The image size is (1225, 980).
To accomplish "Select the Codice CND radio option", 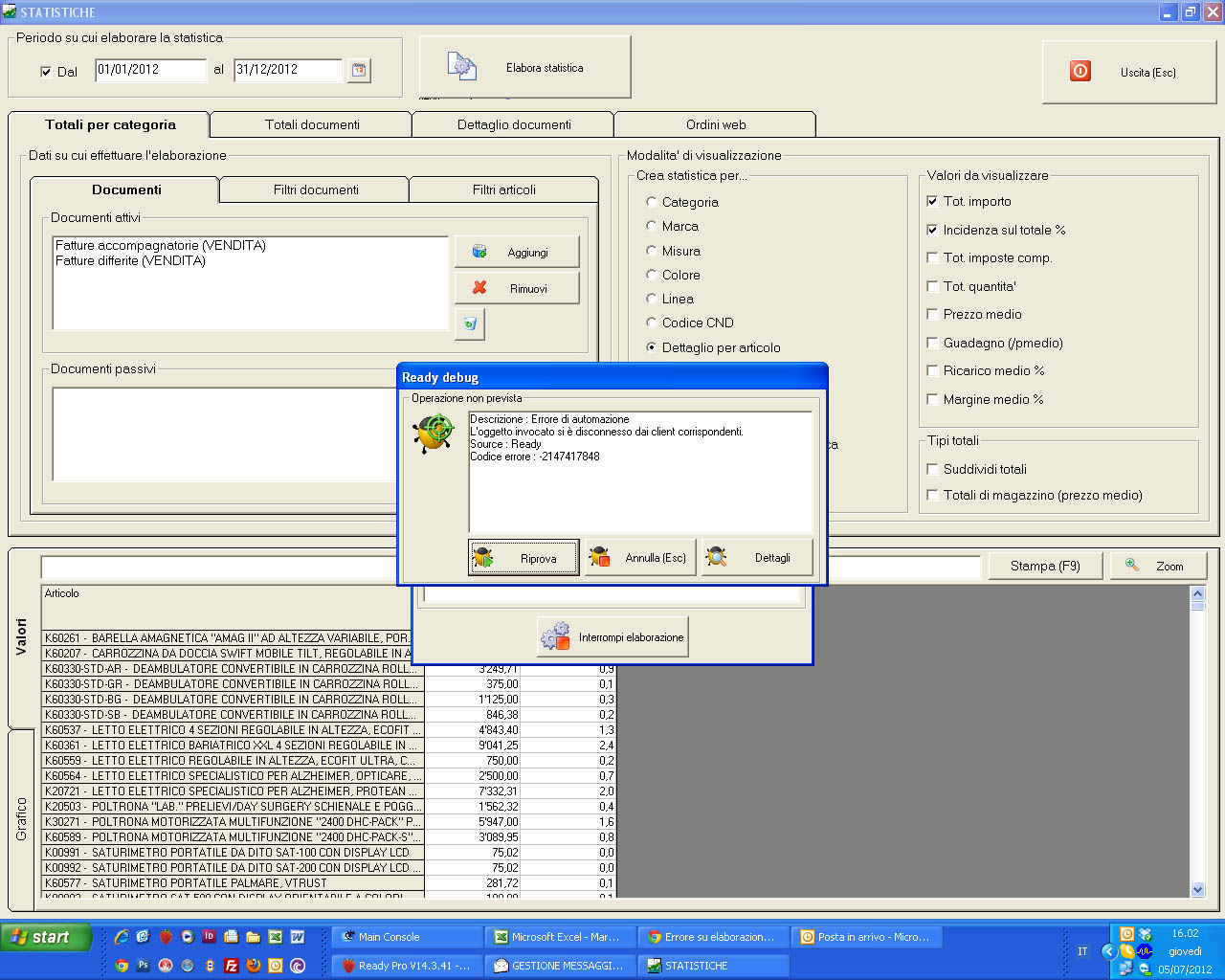I will [x=652, y=323].
